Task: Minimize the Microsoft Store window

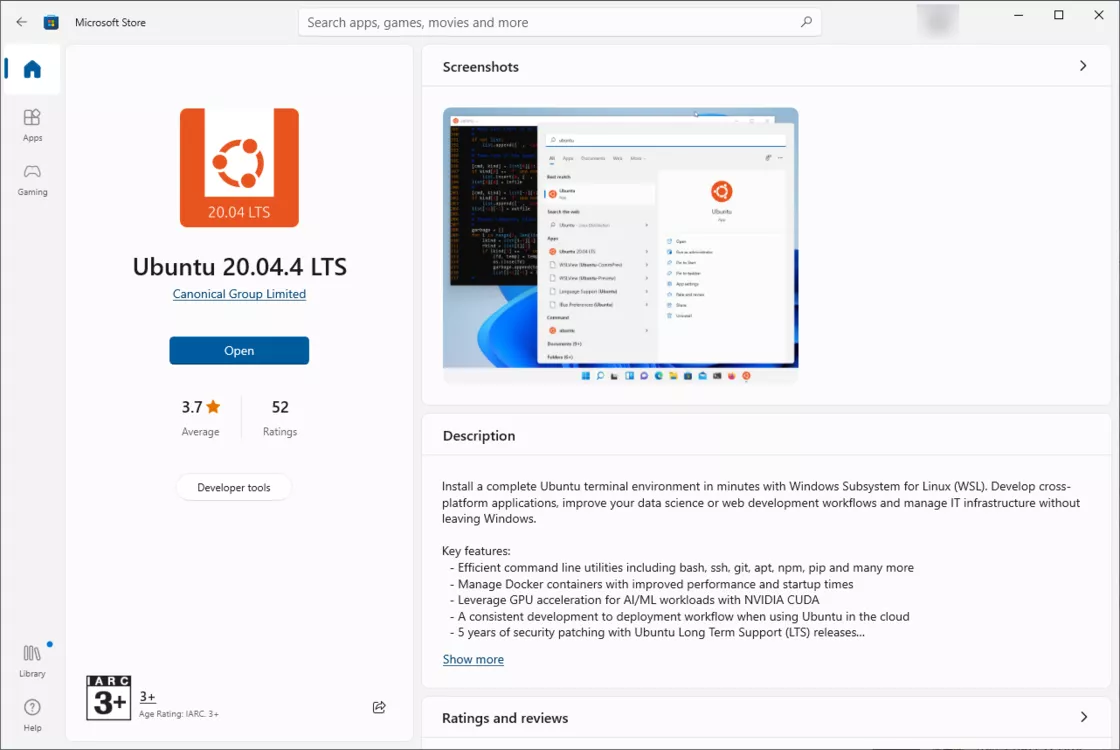Action: click(x=1019, y=15)
